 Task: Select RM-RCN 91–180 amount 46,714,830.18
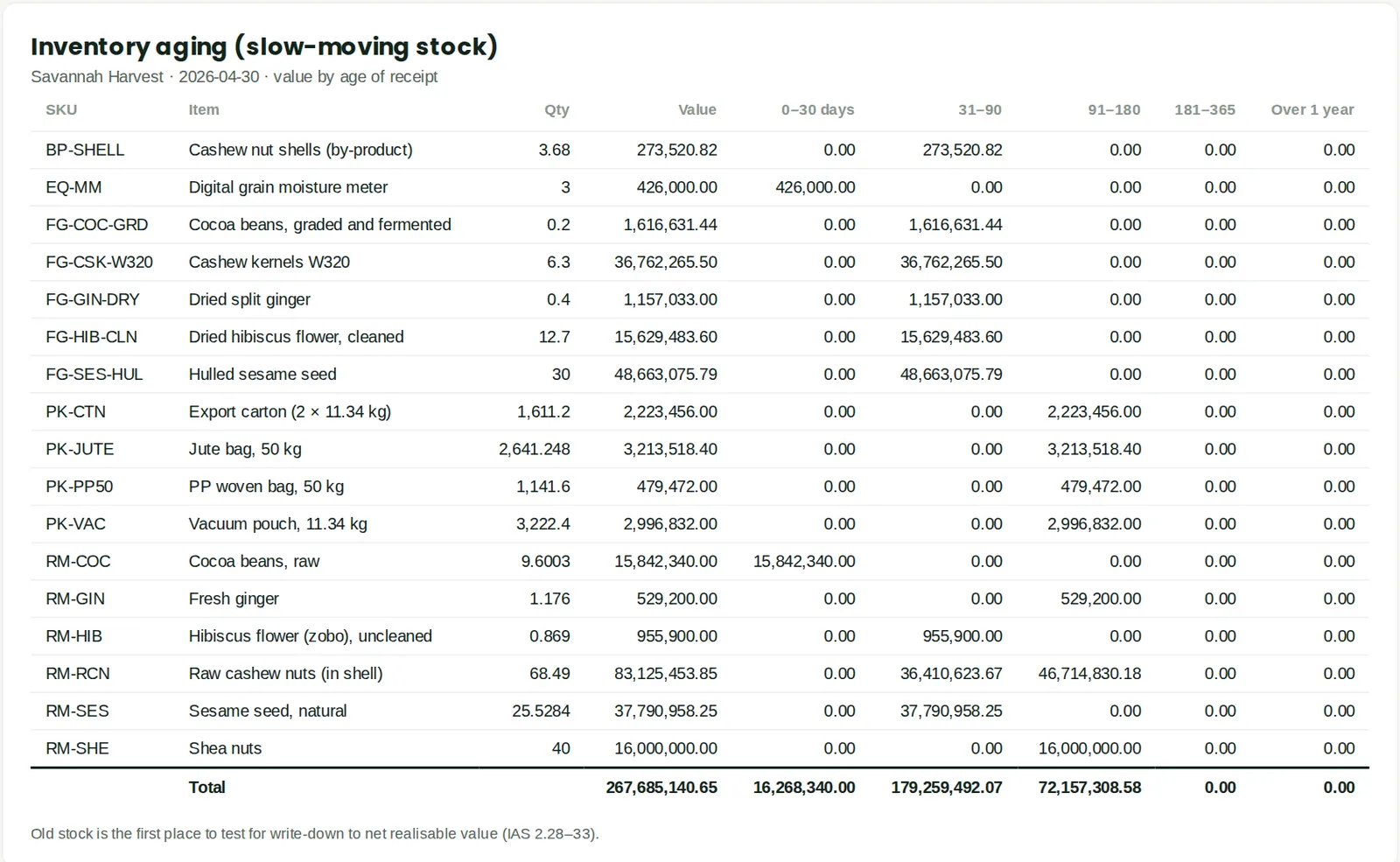[1089, 674]
